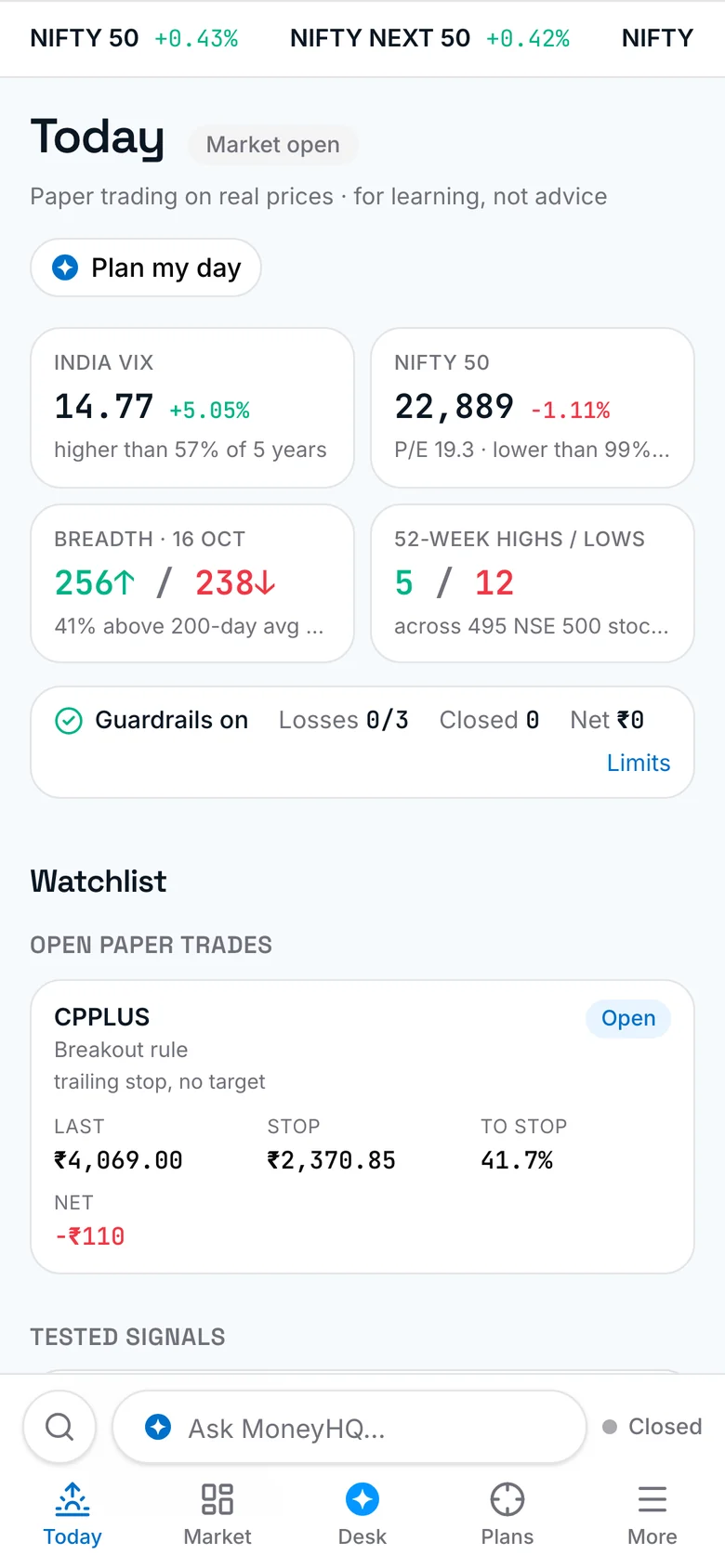The width and height of the screenshot is (725, 1568).
Task: Toggle the Closed status indicator
Action: tap(652, 1427)
